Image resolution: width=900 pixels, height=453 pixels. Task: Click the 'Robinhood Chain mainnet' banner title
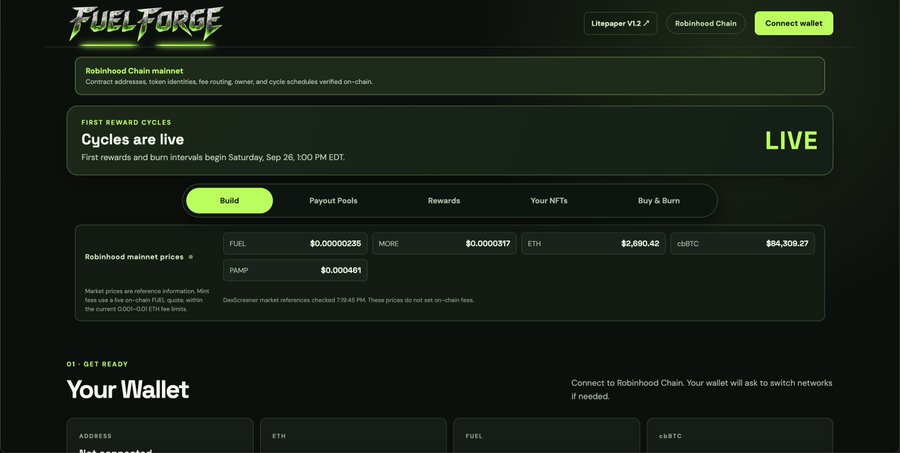(134, 71)
